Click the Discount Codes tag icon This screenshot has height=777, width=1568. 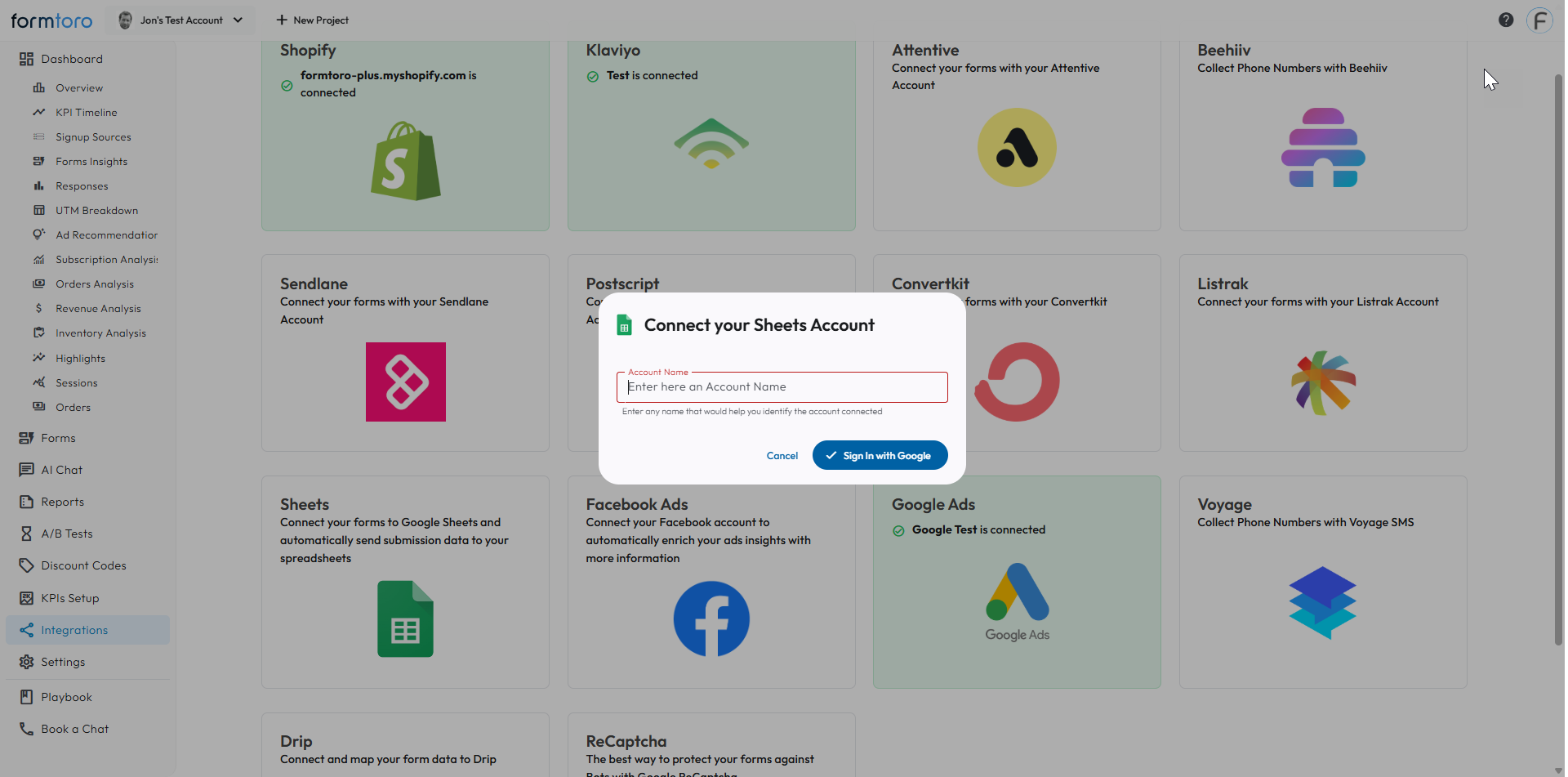click(x=26, y=565)
